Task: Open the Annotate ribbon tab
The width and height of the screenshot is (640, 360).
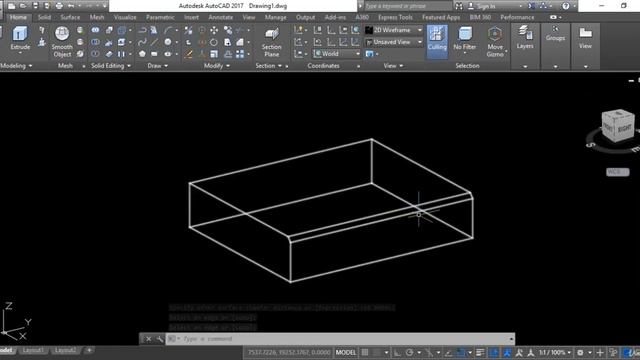Action: [220, 17]
